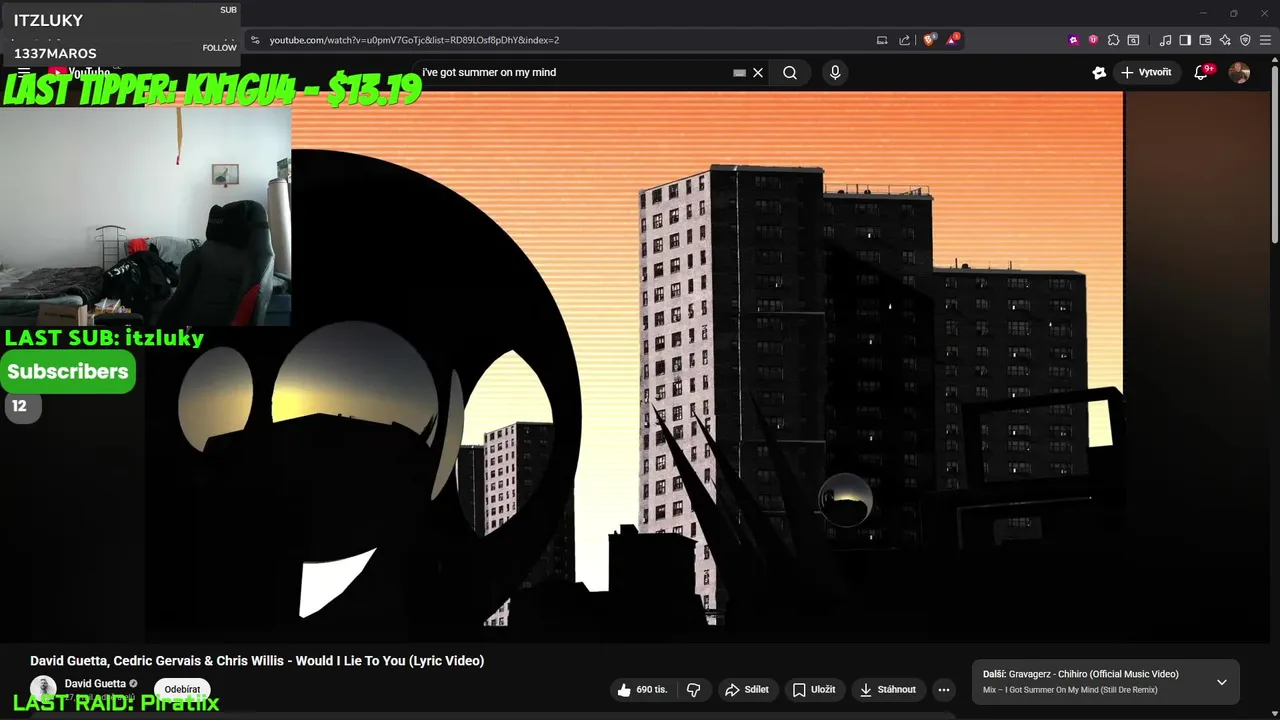1280x720 pixels.
Task: Open the three-dot more actions menu
Action: (944, 689)
